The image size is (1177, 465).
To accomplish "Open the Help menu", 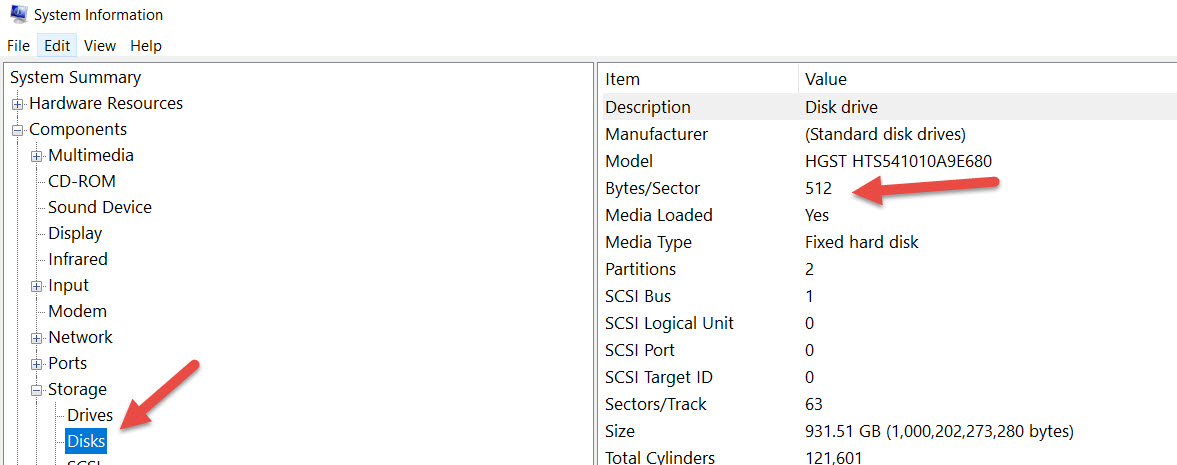I will coord(146,46).
